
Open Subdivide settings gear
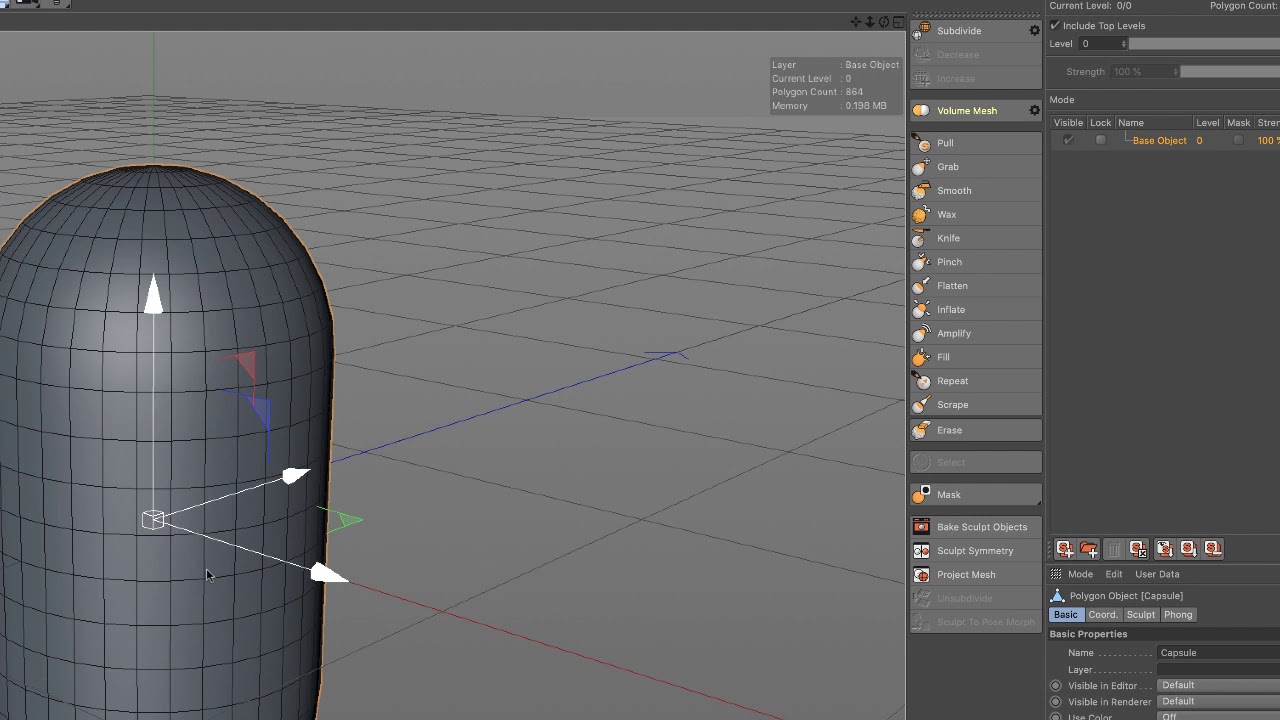(x=1035, y=31)
